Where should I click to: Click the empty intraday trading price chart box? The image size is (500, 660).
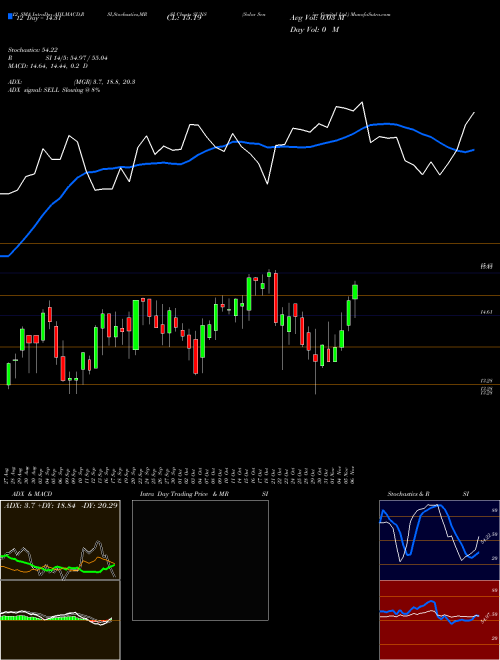click(x=200, y=560)
